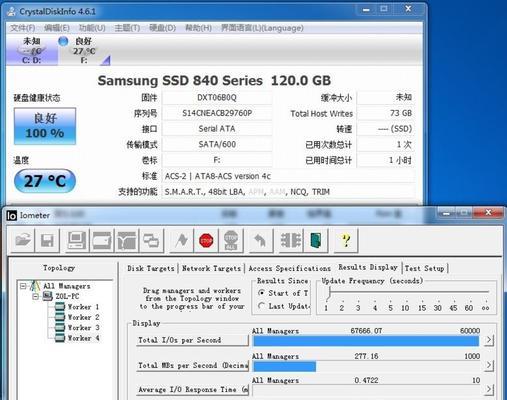Stop the current test with red stop sign
The height and width of the screenshot is (400, 507).
click(x=206, y=240)
